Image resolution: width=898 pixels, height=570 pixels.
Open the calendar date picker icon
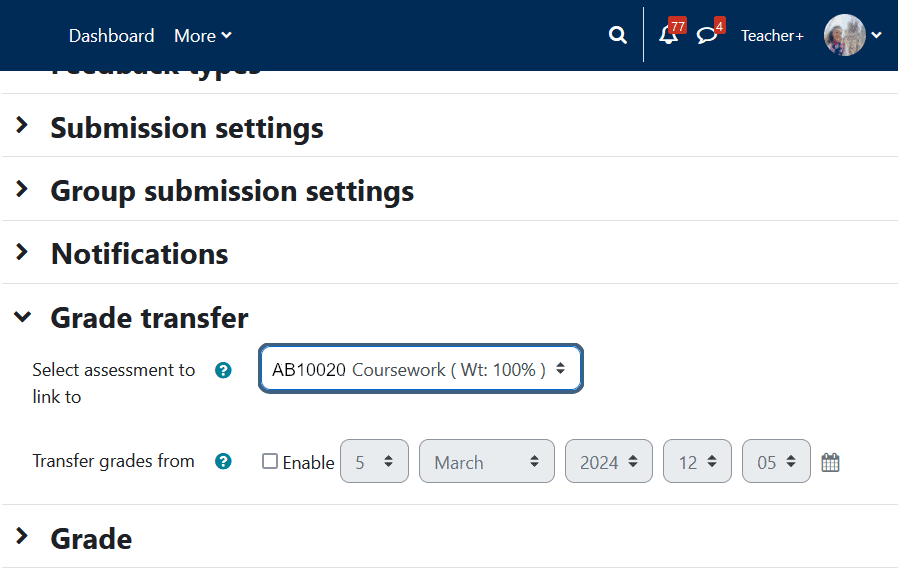830,462
